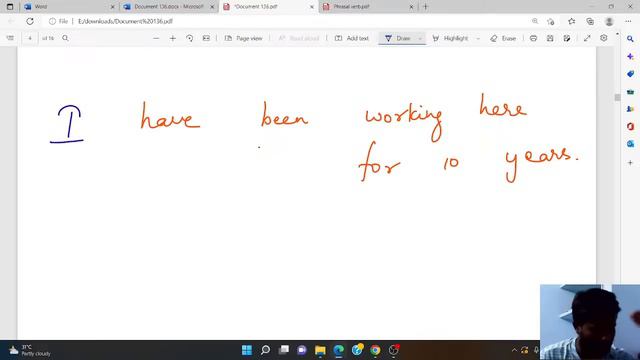Click the Read aloud button
The width and height of the screenshot is (640, 360).
point(298,38)
